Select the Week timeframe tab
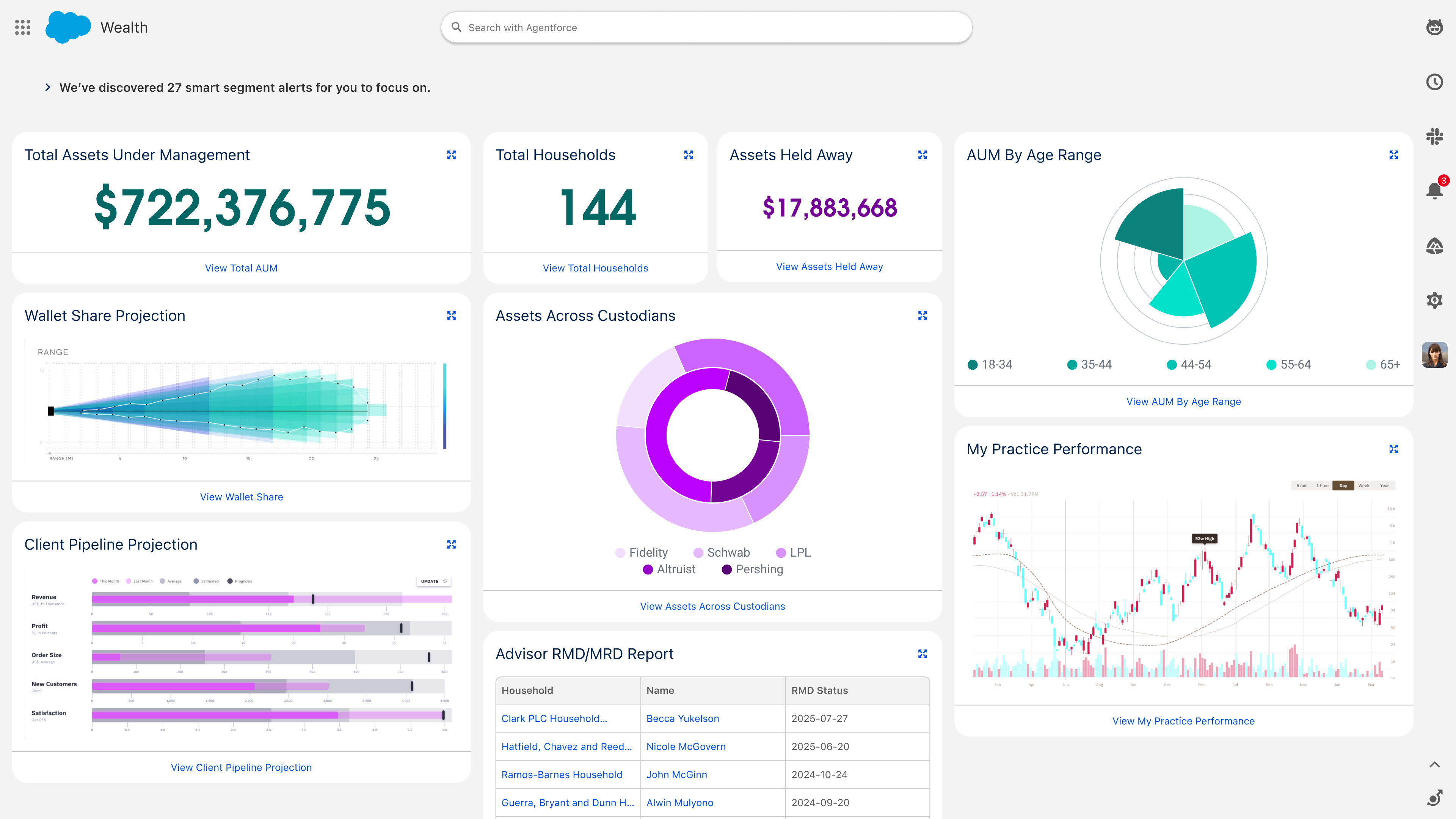 1364,485
